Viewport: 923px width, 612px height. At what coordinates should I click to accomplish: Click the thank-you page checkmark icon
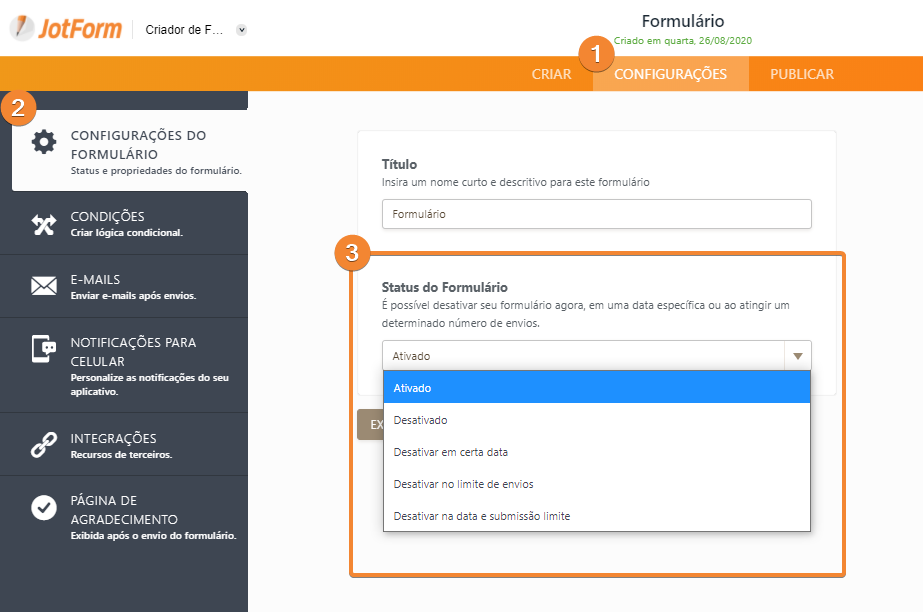click(x=44, y=508)
